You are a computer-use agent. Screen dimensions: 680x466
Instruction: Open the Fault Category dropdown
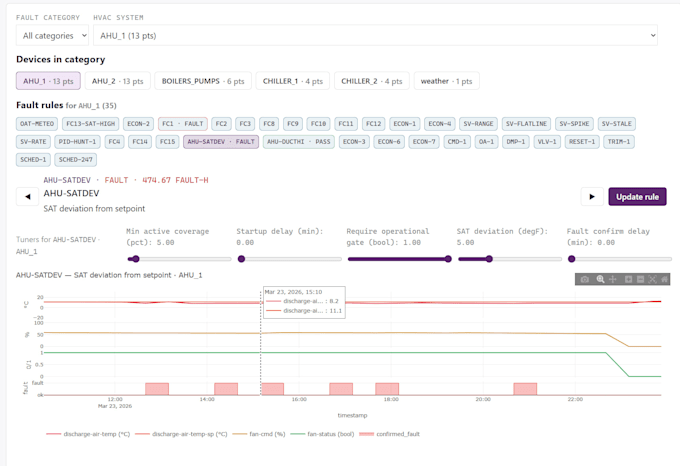coord(52,36)
